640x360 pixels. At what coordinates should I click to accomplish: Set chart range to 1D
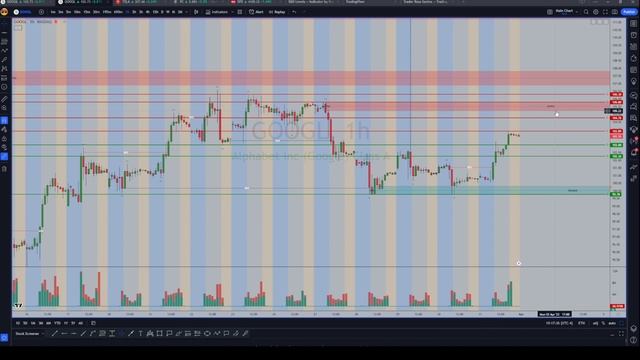pyautogui.click(x=18, y=323)
